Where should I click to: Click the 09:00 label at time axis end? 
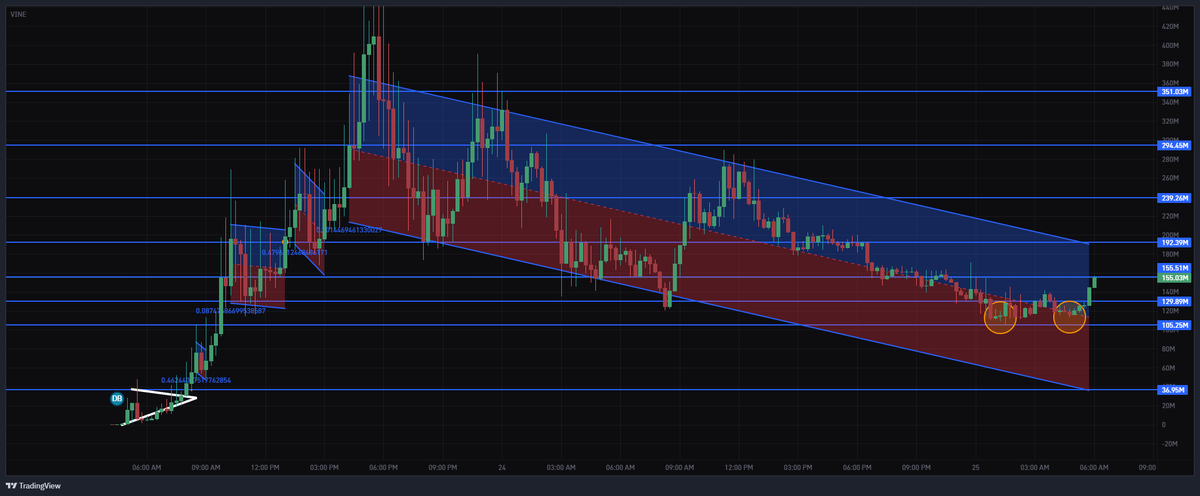pyautogui.click(x=1147, y=466)
